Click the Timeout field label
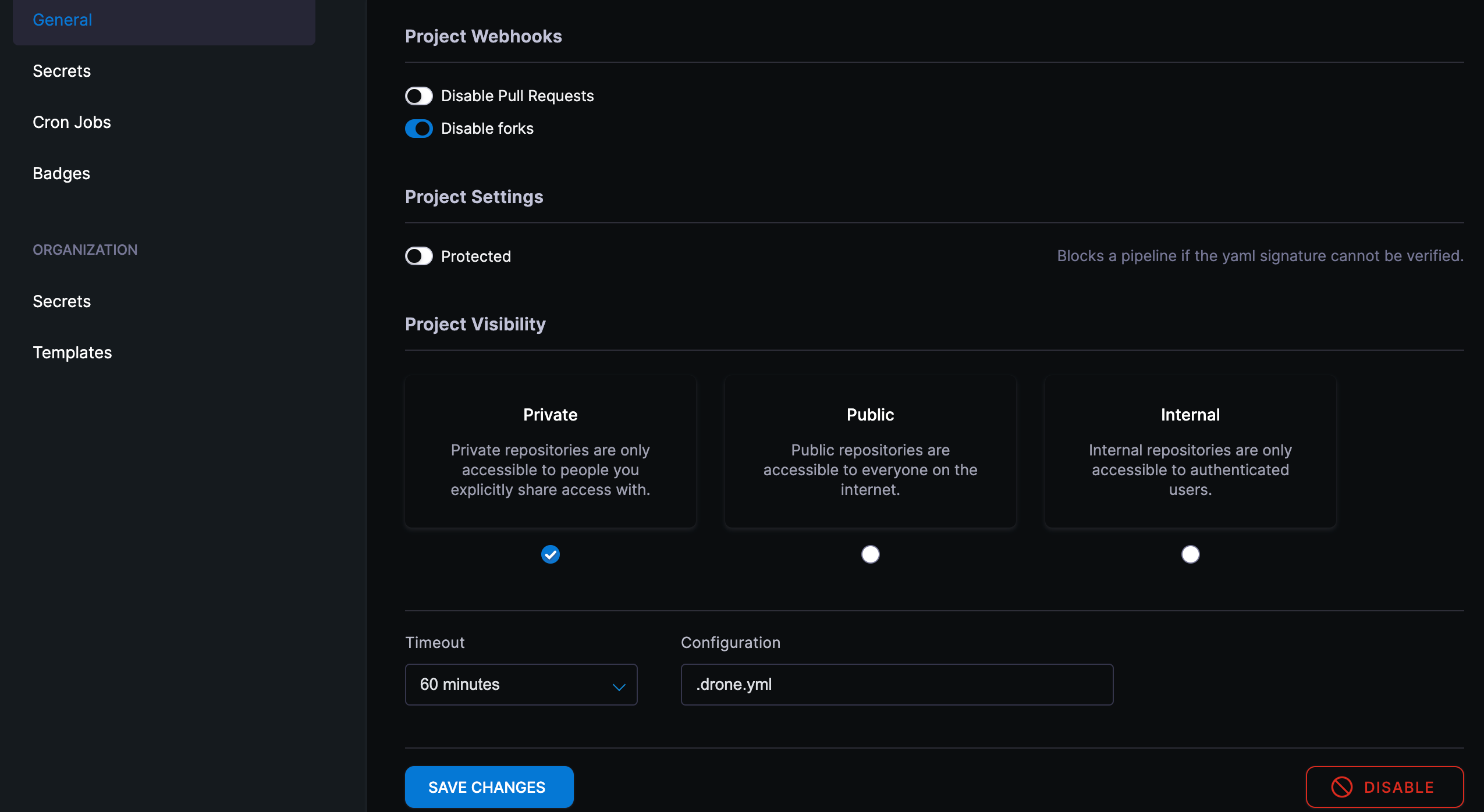1484x812 pixels. click(x=435, y=643)
